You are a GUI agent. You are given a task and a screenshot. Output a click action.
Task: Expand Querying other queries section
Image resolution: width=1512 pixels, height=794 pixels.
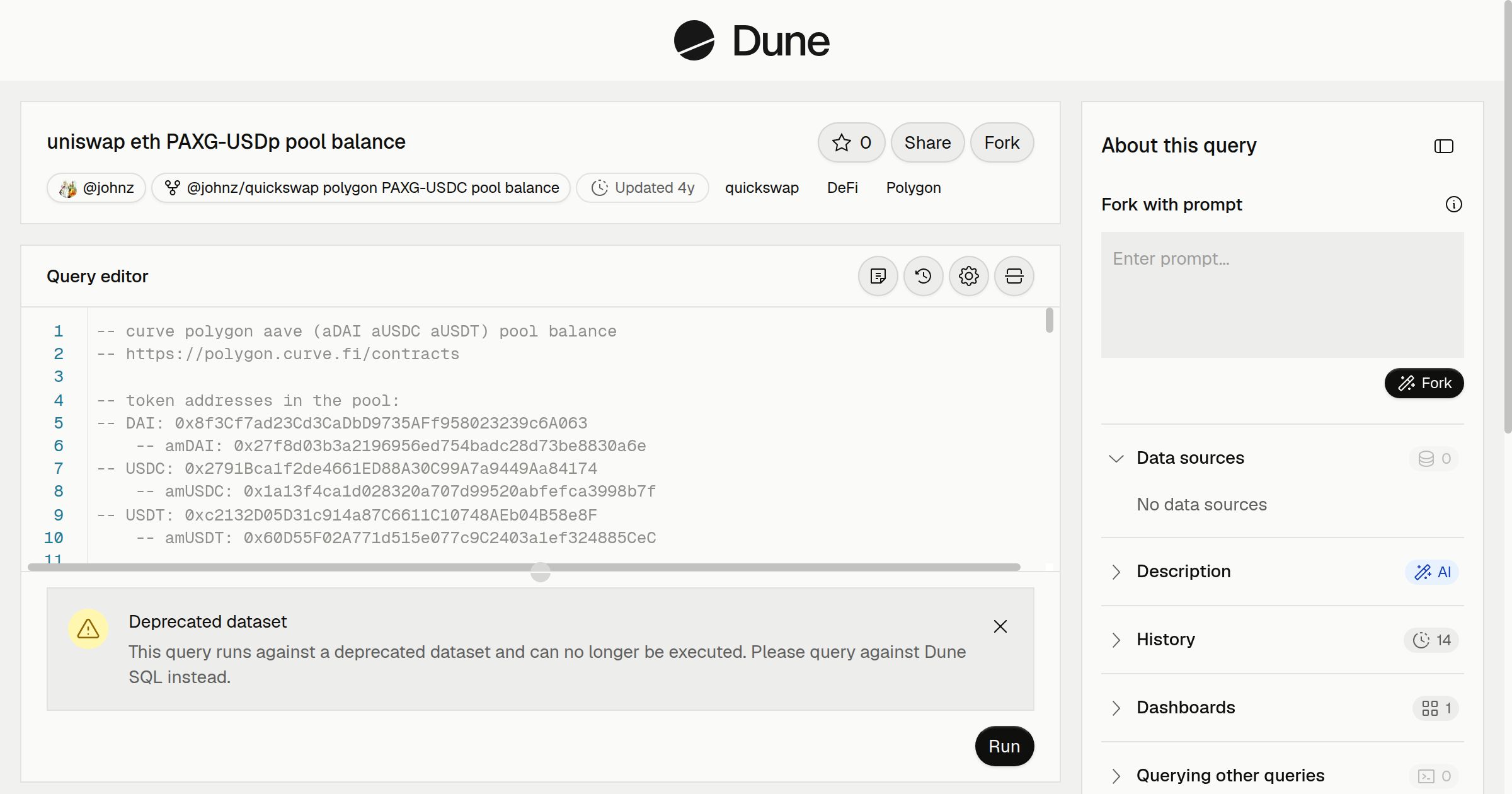[1282, 776]
